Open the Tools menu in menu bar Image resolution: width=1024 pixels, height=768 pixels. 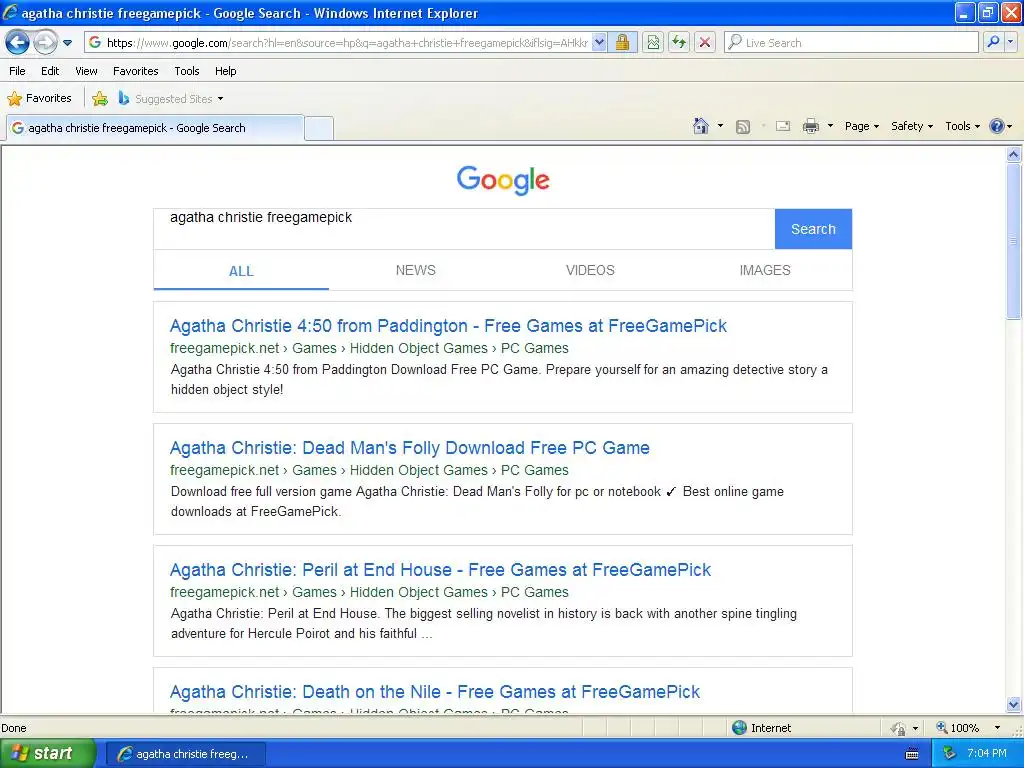187,71
